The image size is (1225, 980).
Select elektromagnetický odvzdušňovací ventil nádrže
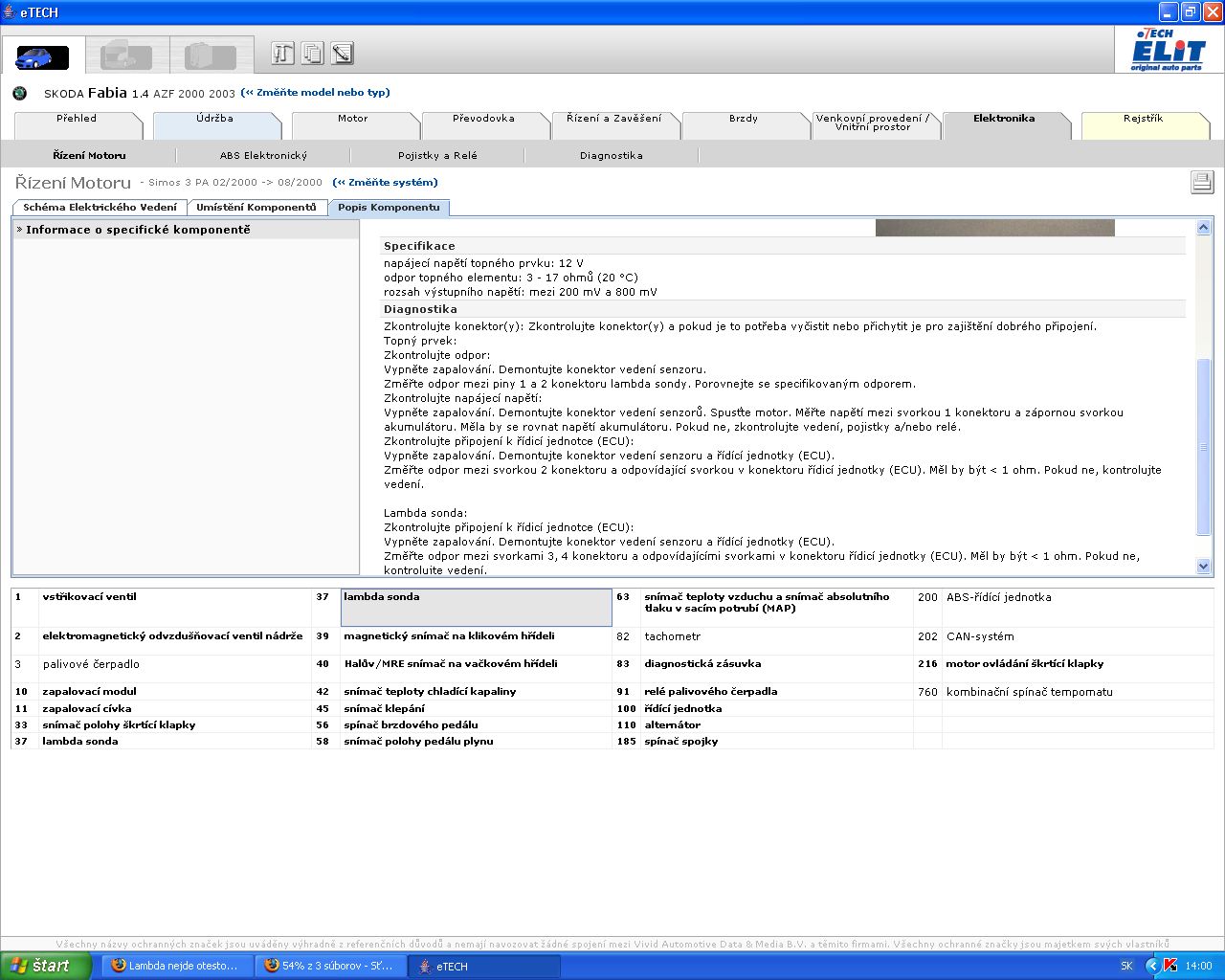pos(172,635)
